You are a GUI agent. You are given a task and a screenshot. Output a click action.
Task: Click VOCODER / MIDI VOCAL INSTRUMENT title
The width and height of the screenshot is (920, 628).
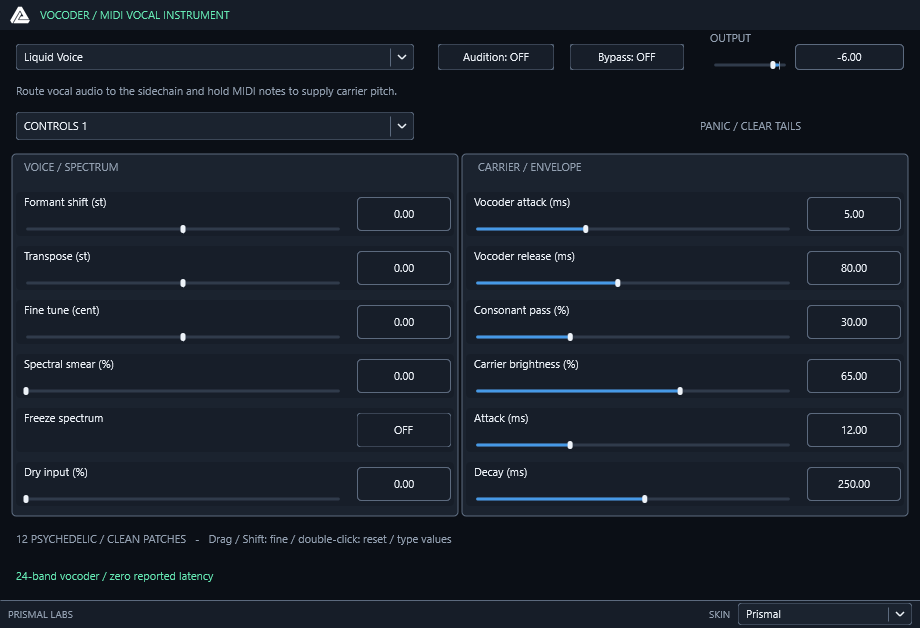pyautogui.click(x=134, y=15)
